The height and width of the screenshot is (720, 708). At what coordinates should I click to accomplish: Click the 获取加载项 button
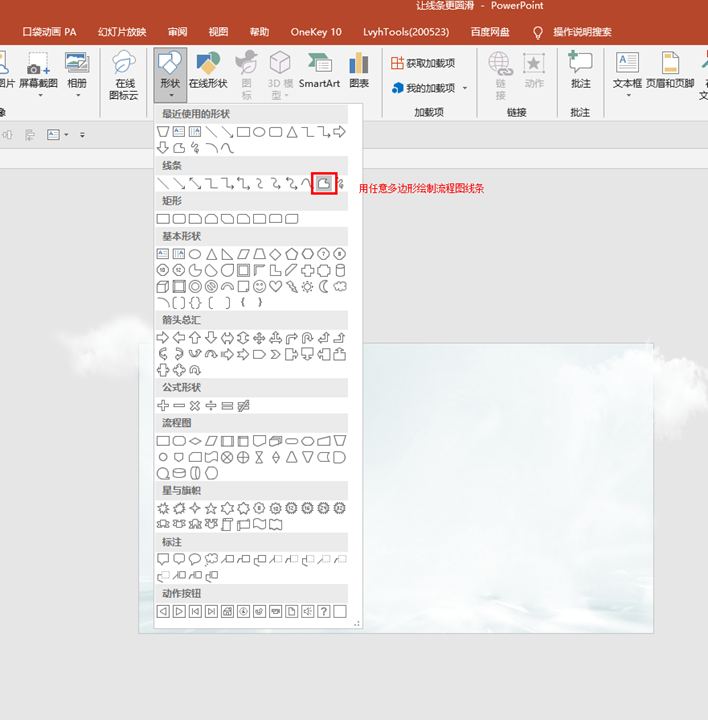[423, 63]
